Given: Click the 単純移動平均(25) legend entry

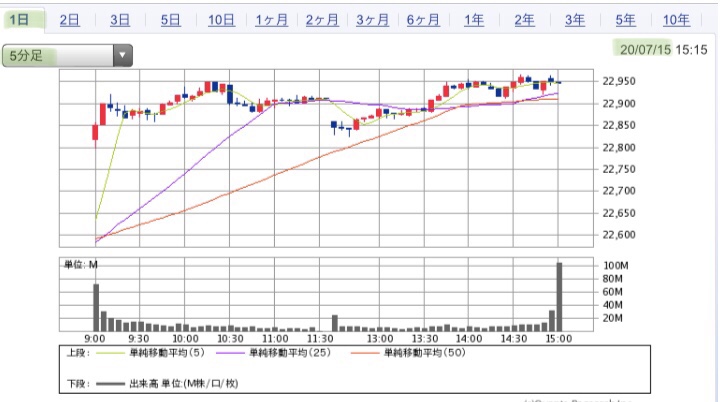Looking at the screenshot, I should (x=290, y=353).
